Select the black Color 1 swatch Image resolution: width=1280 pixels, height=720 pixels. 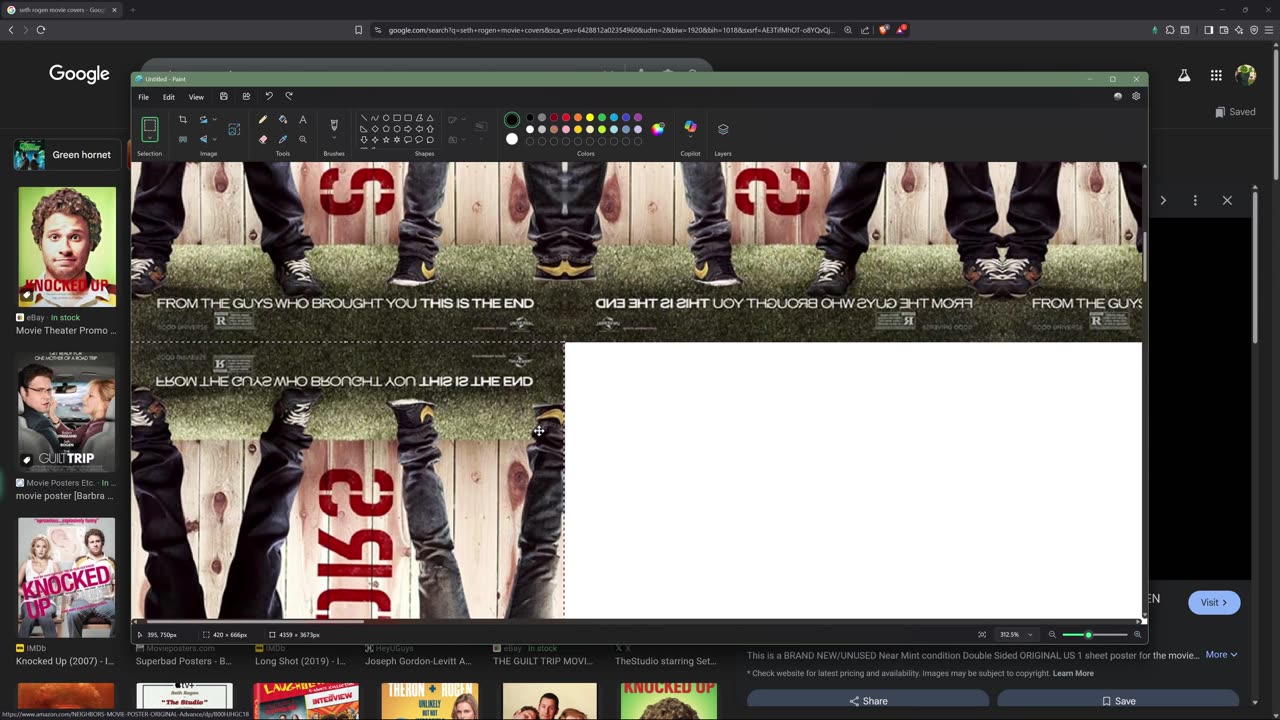[512, 120]
